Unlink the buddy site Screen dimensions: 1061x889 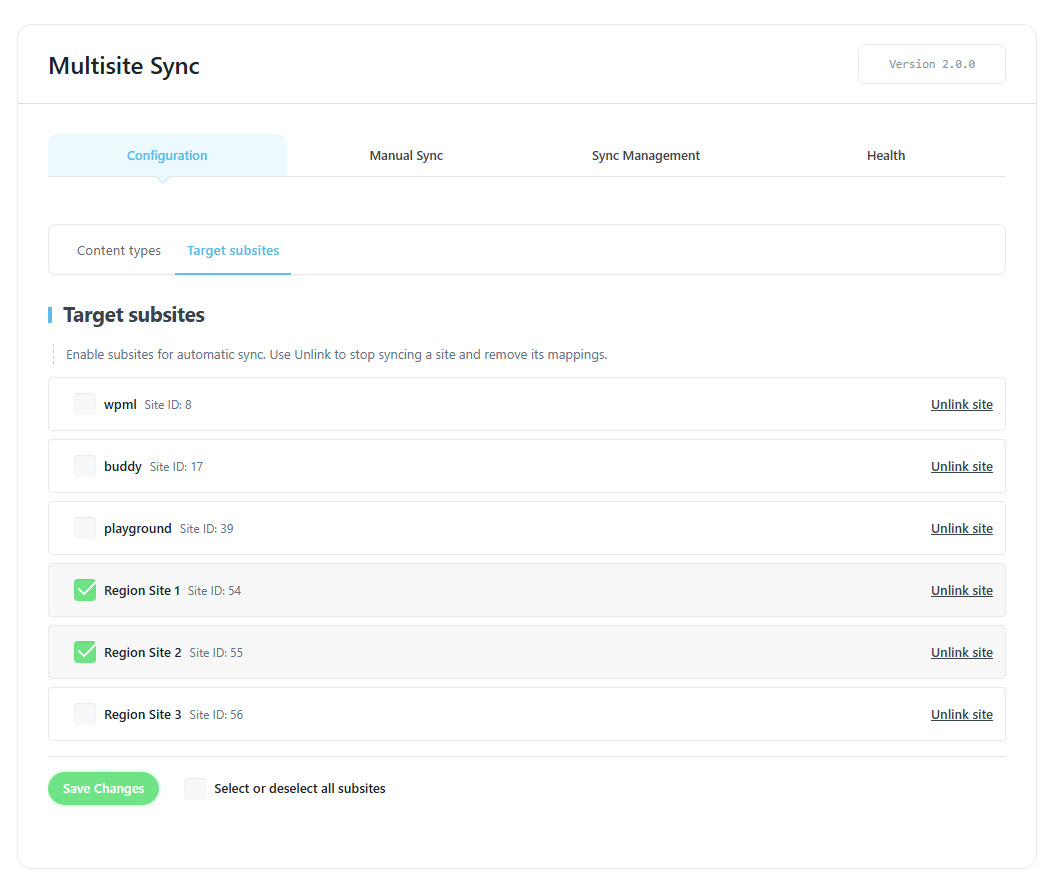point(962,467)
